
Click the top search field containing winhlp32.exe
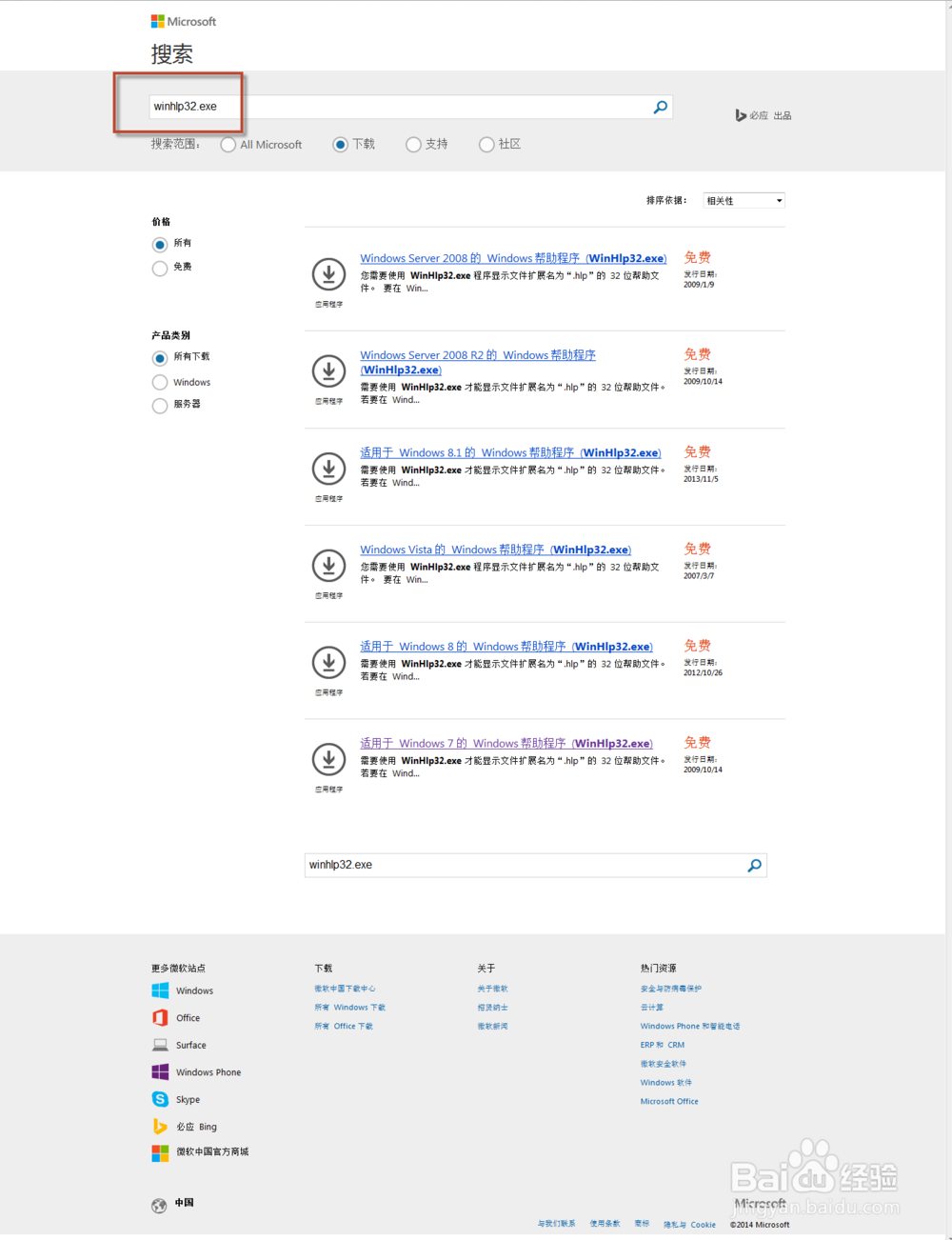pos(400,107)
